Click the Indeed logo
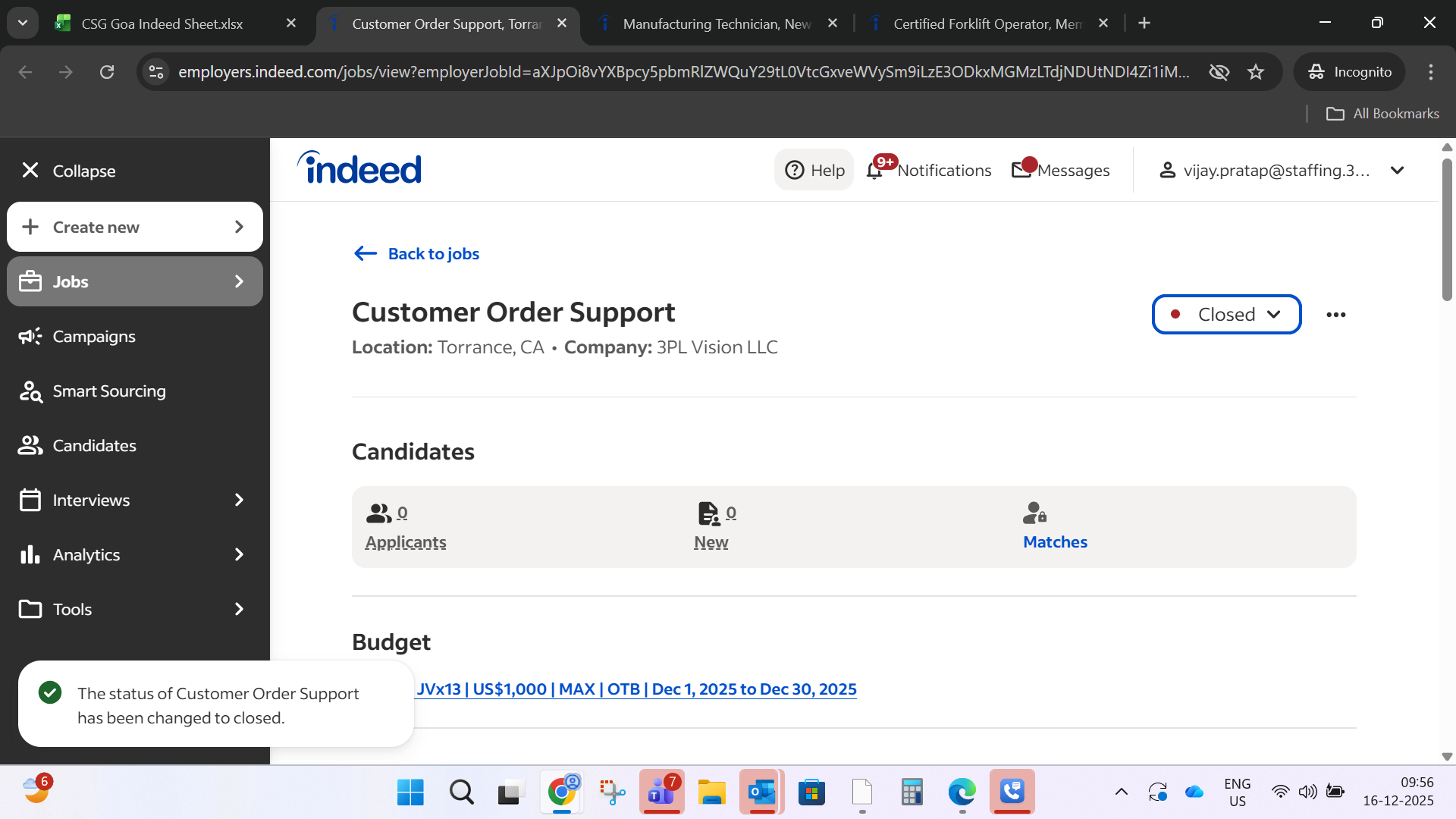The width and height of the screenshot is (1456, 819). click(359, 168)
